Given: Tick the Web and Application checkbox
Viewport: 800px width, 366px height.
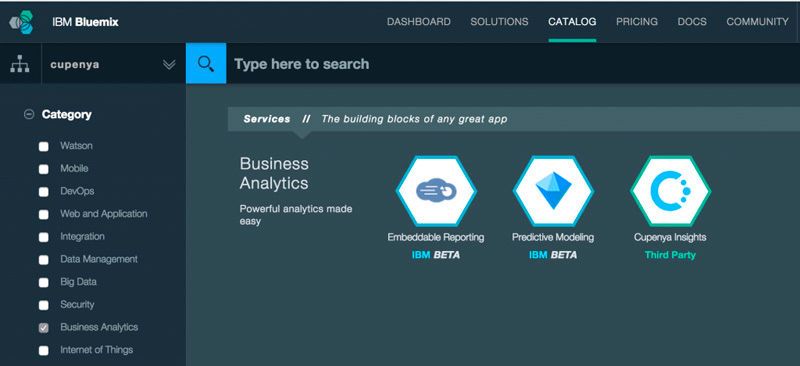Looking at the screenshot, I should (44, 214).
